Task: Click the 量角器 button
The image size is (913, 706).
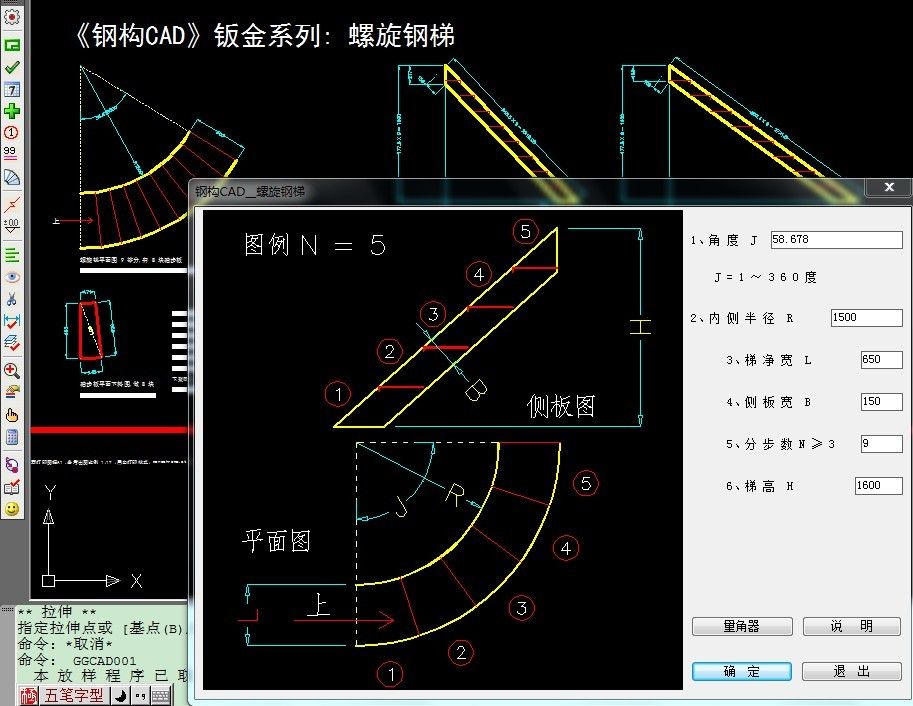Action: click(742, 626)
